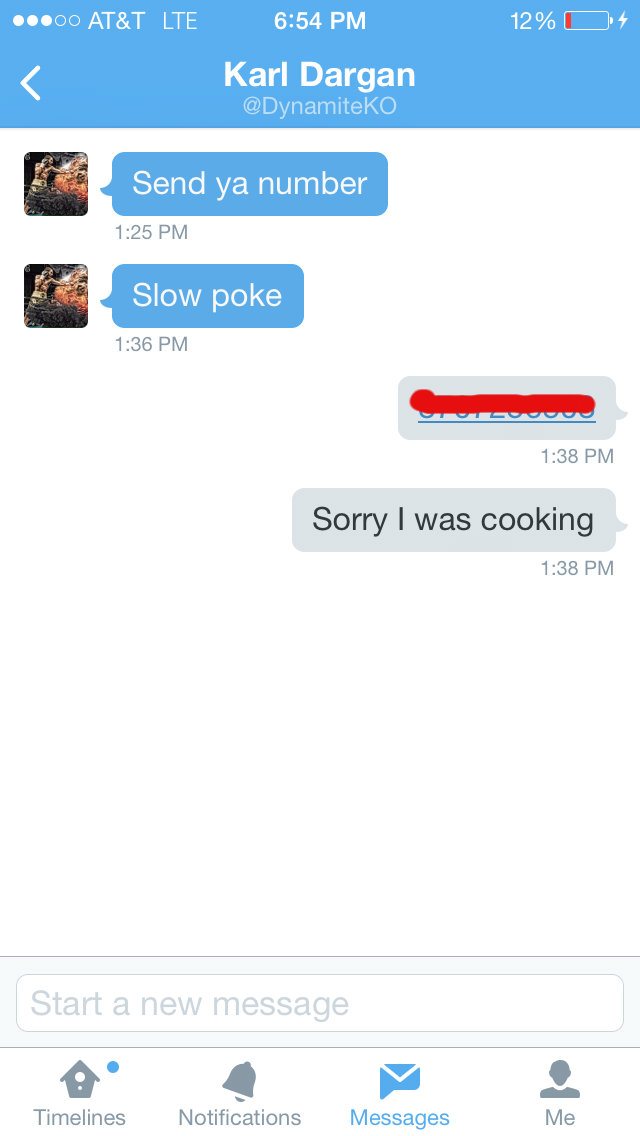The image size is (640, 1136).
Task: Tap avatar beside "Send ya number"
Action: coord(56,184)
